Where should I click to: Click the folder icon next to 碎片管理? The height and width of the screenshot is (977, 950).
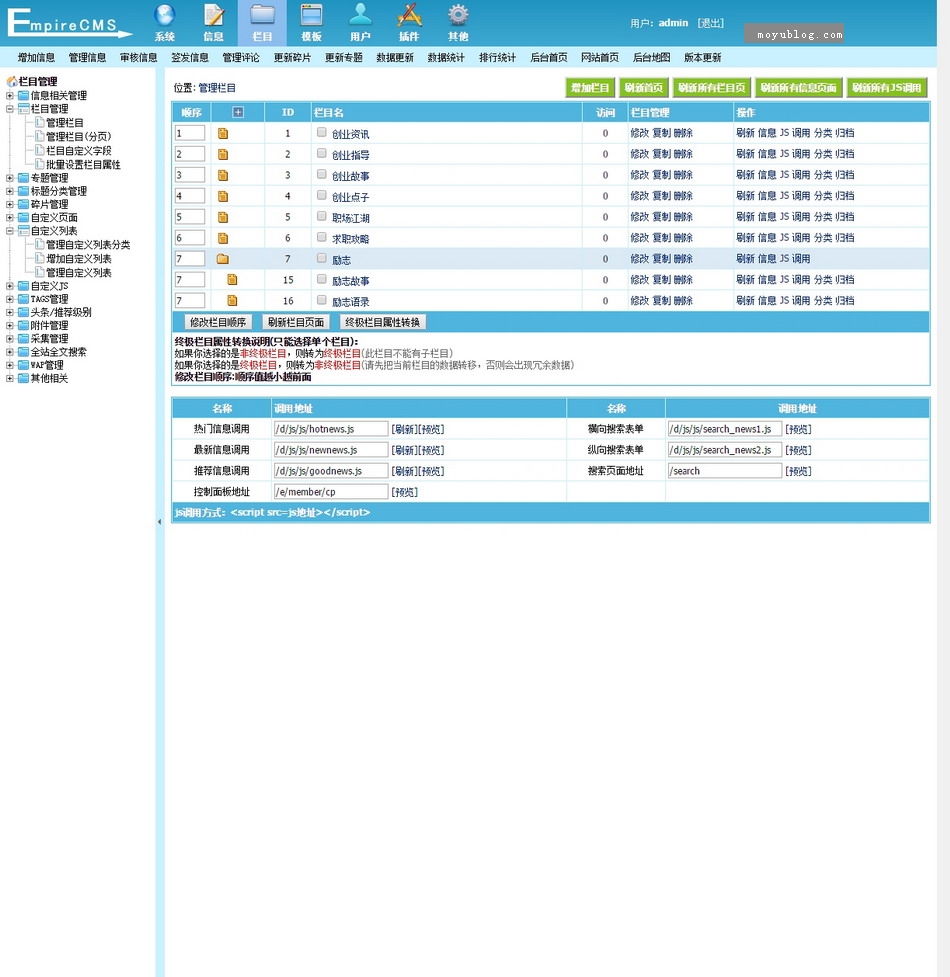(24, 204)
